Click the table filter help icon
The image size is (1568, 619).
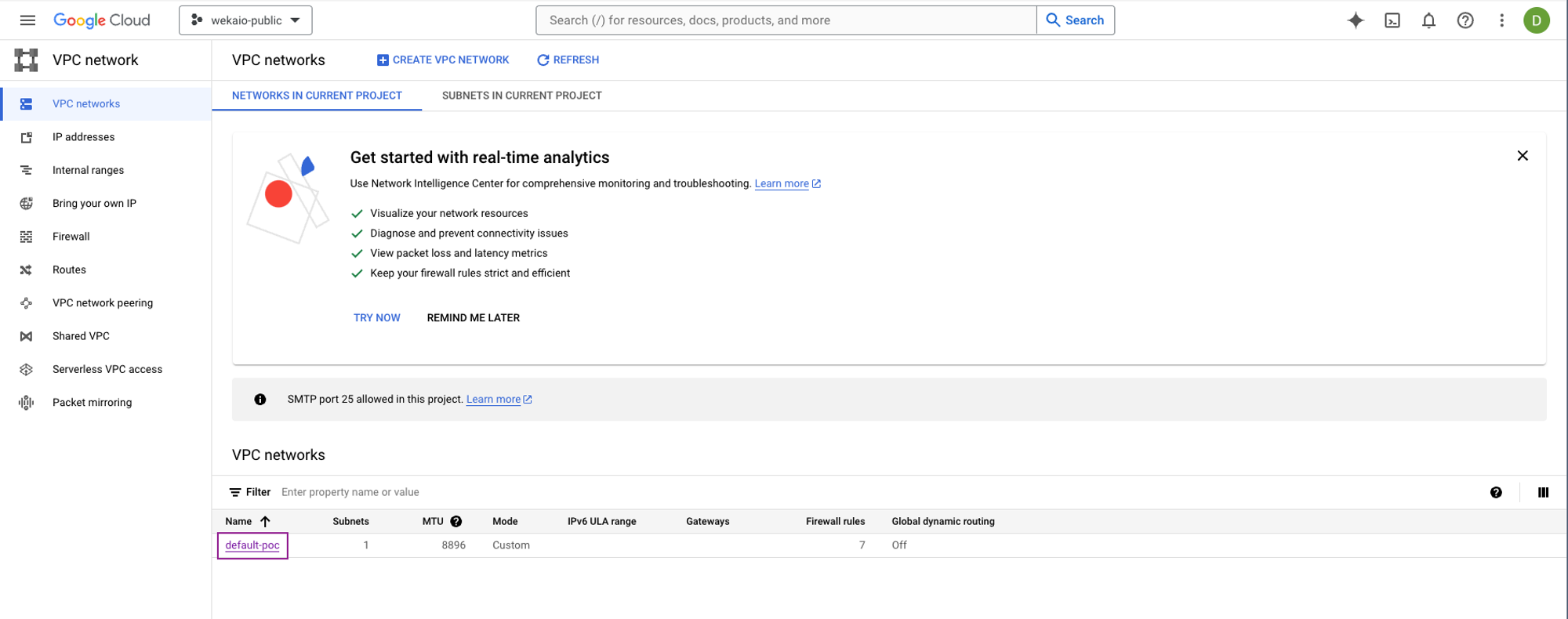1496,492
